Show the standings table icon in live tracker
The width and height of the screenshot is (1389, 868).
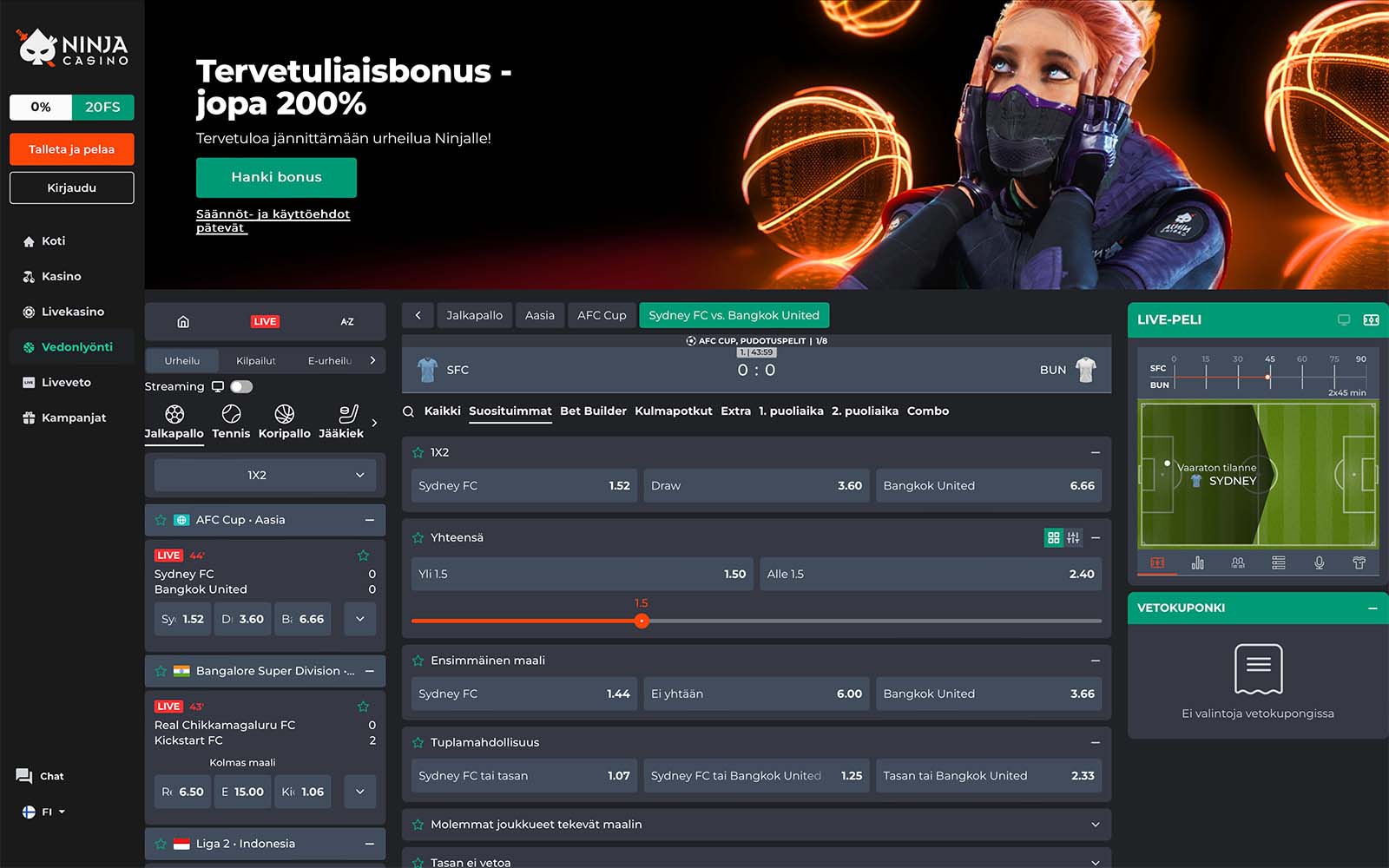[x=1279, y=562]
